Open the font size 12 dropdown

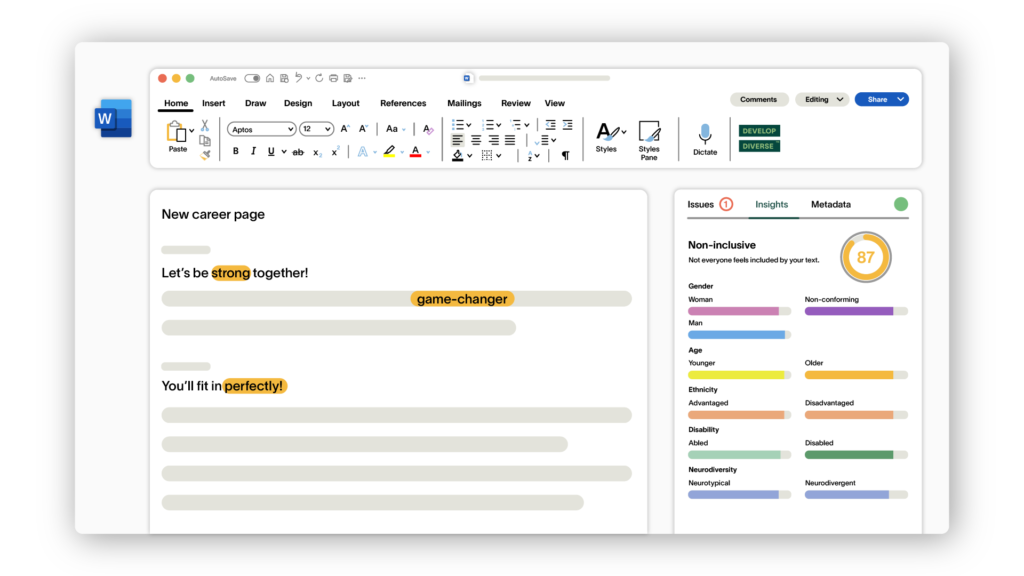point(318,129)
